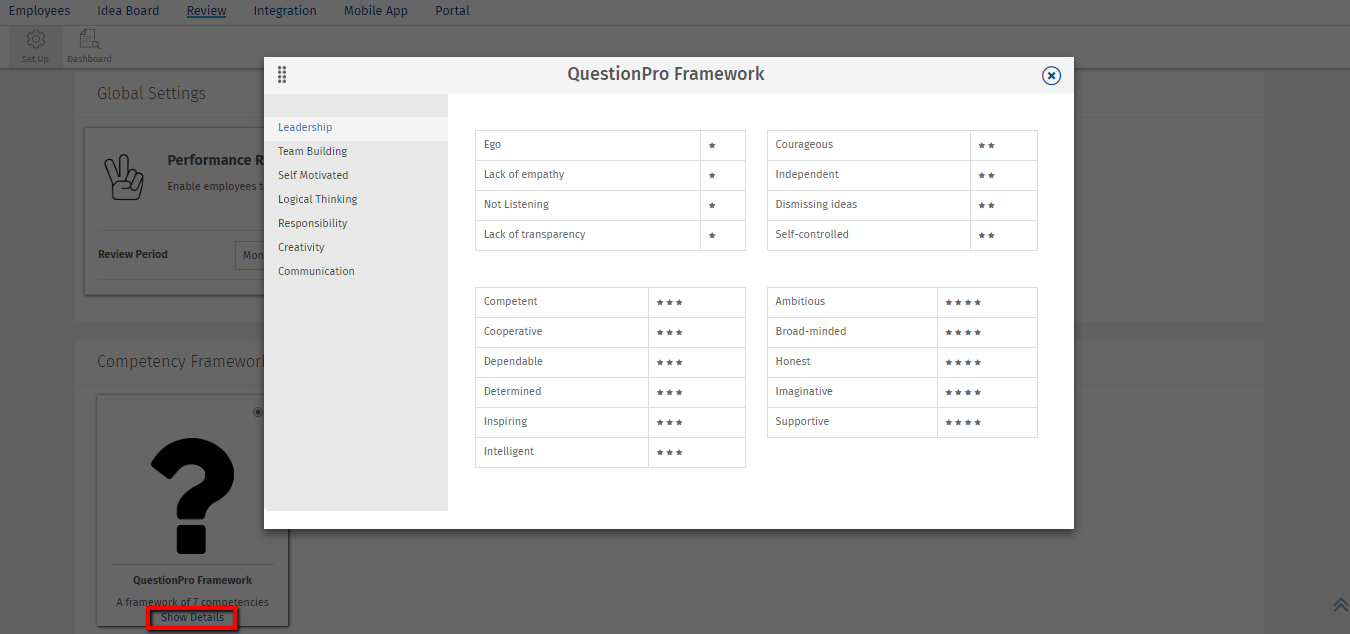The width and height of the screenshot is (1350, 634).
Task: Click the Global Settings heading
Action: coord(151,94)
